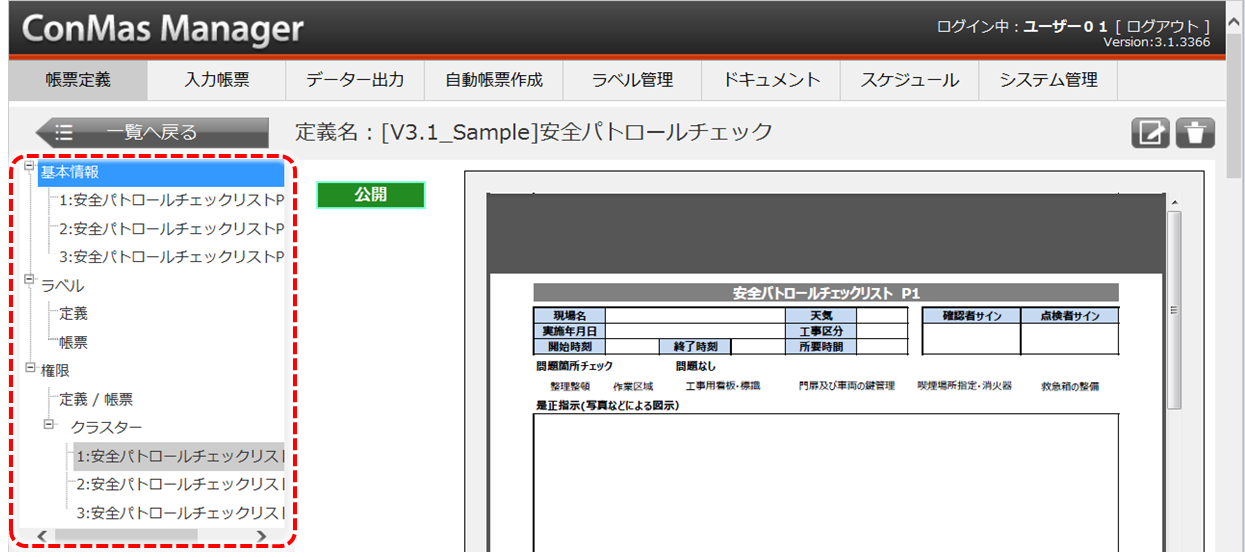The height and width of the screenshot is (557, 1245).
Task: Click the green 公開 status button
Action: 371,195
